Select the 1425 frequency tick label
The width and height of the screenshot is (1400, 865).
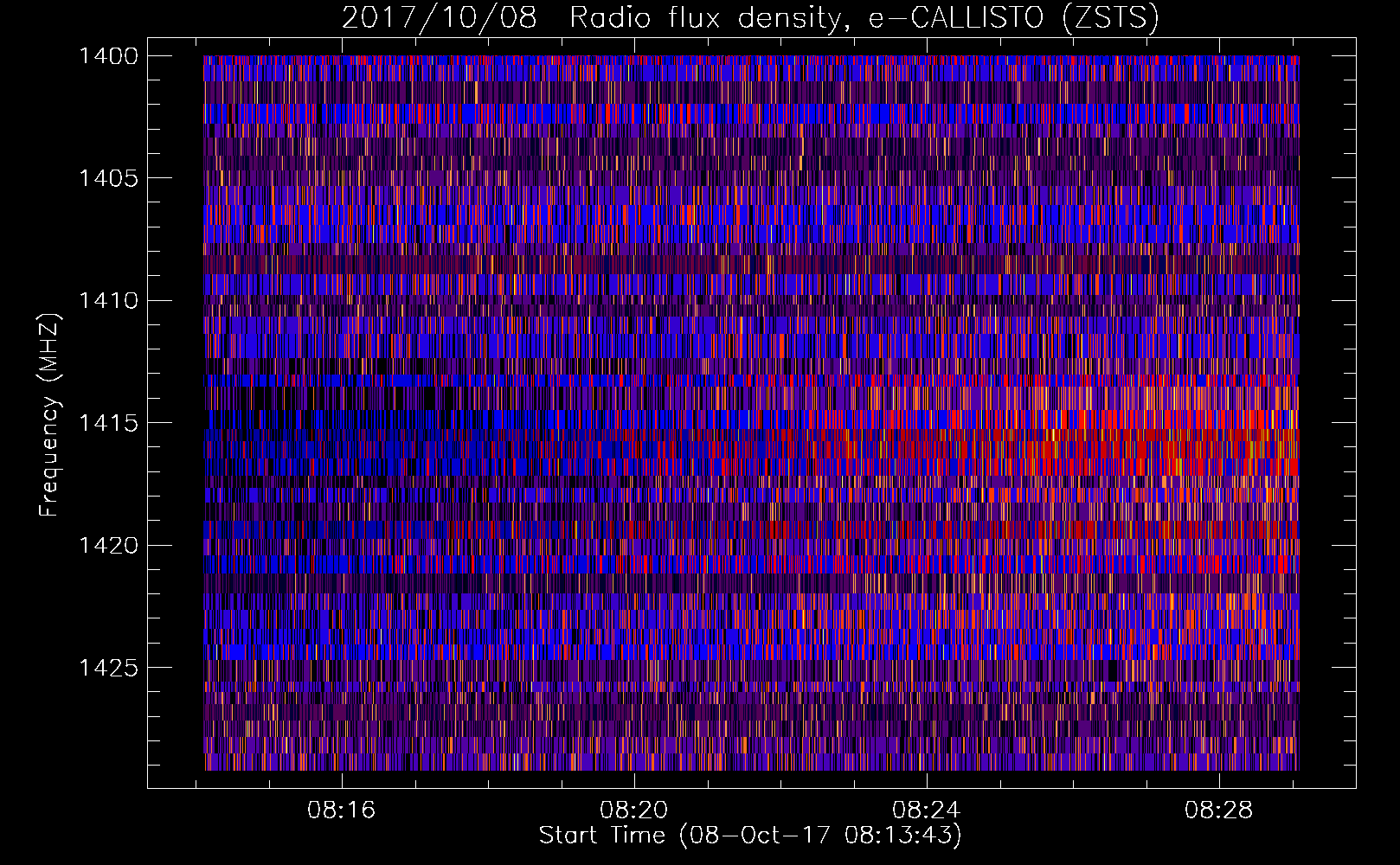(108, 668)
